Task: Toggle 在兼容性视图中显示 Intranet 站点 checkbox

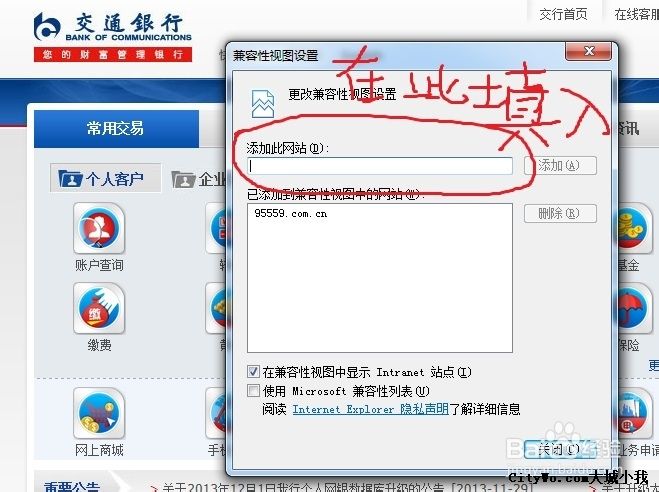Action: tap(253, 371)
